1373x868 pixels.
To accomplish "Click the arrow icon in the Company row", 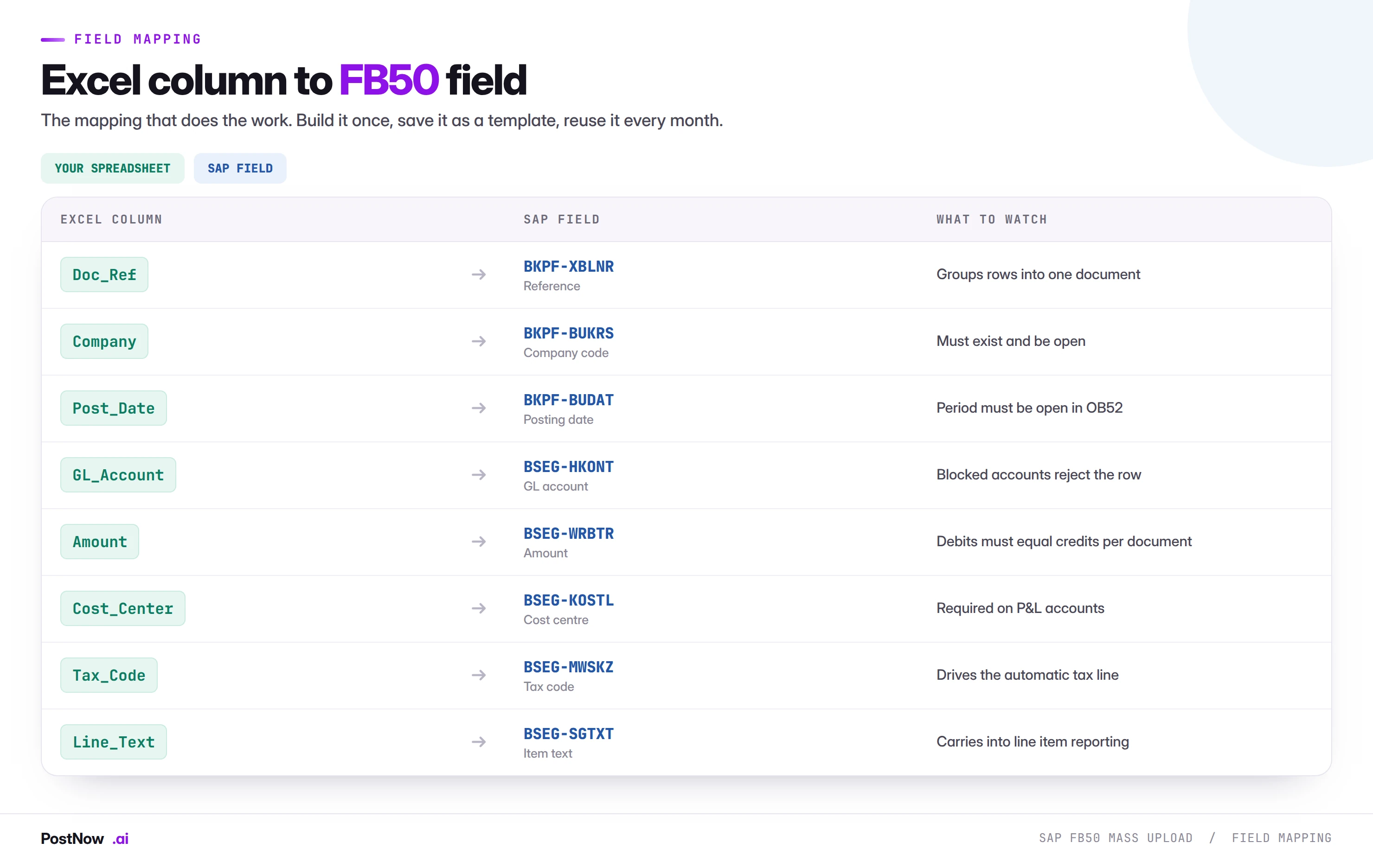I will pos(479,341).
